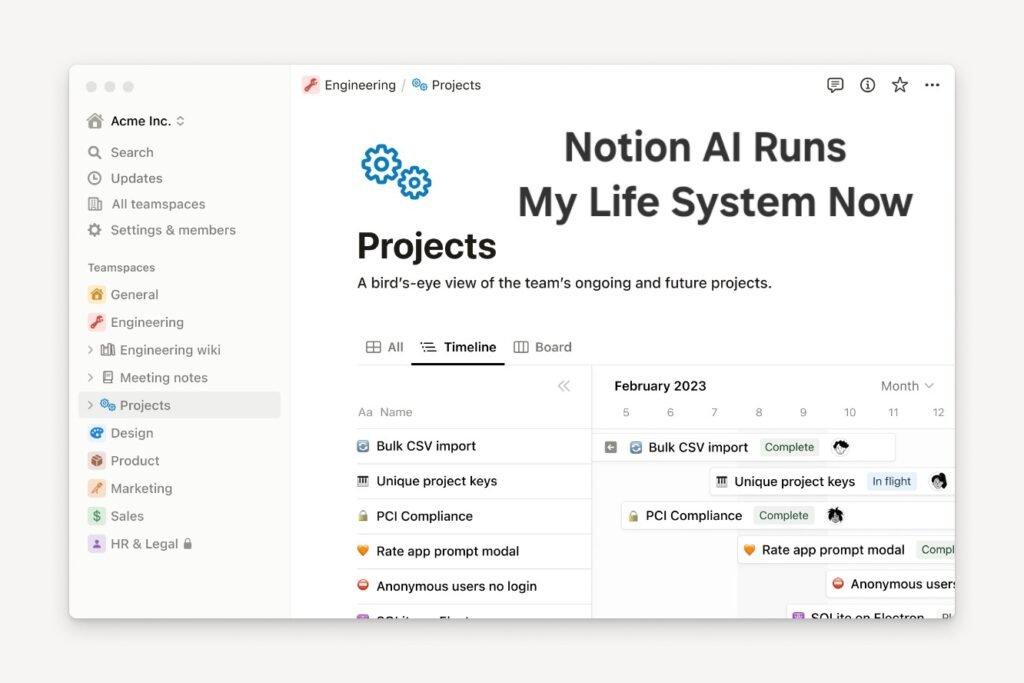
Task: Collapse the table with double-chevron icon
Action: pos(564,386)
